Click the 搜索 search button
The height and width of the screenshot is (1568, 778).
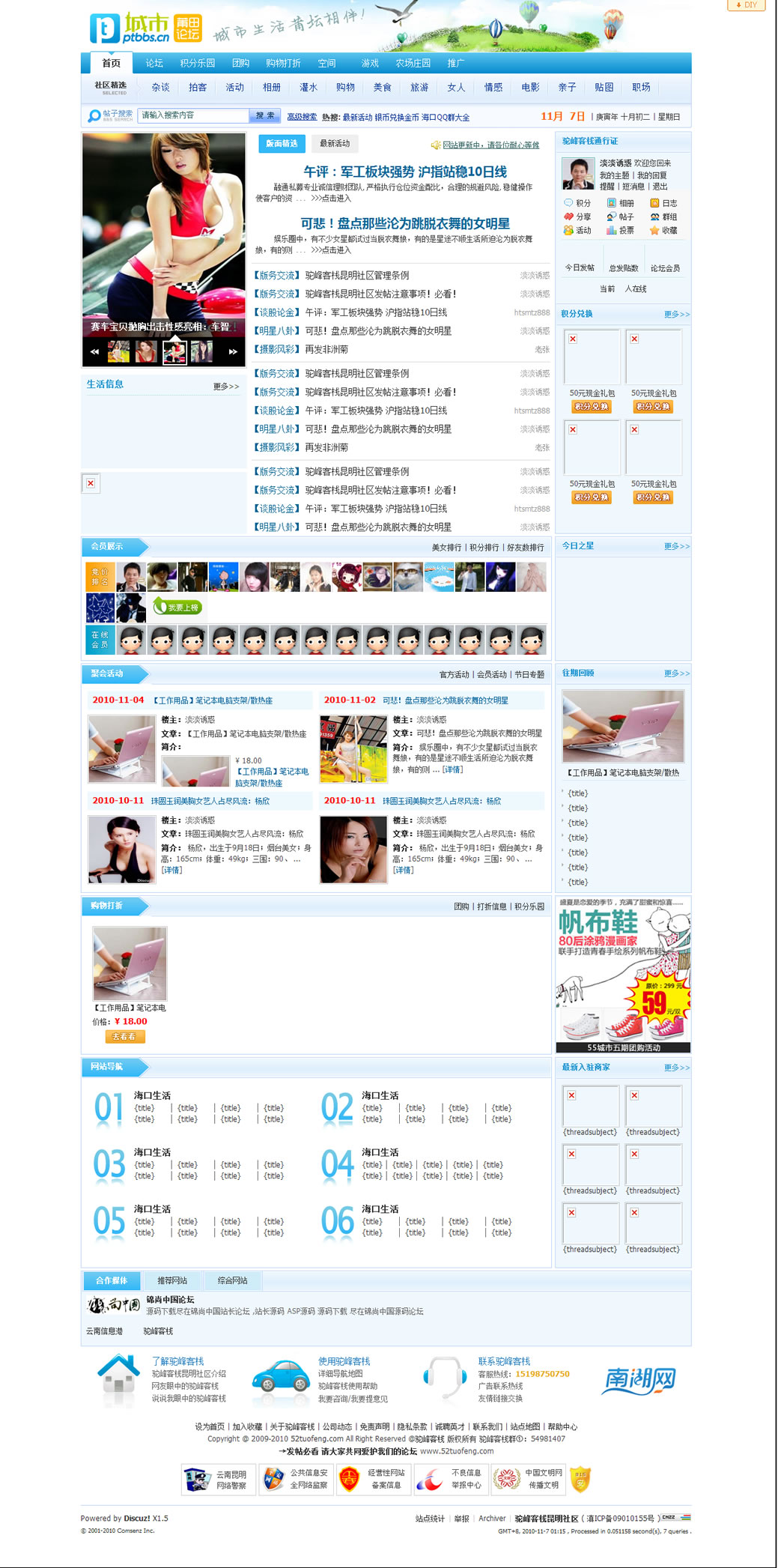[265, 115]
